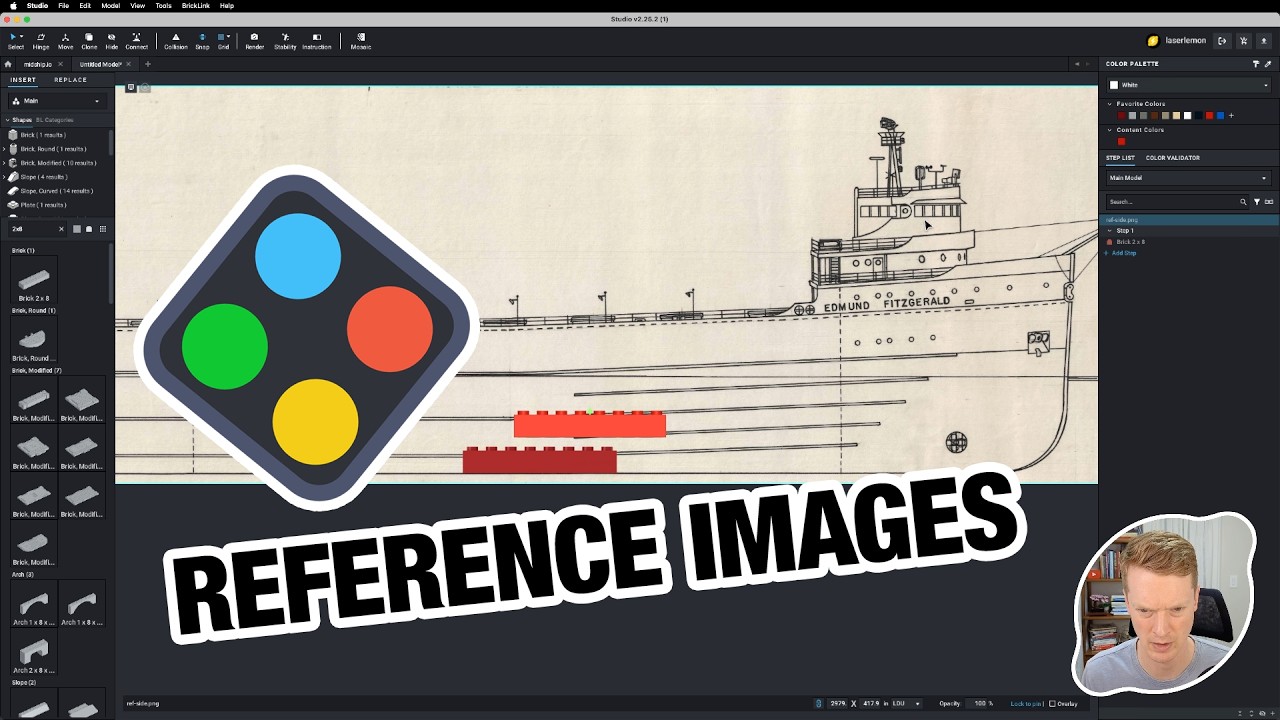Open the Mosaic tool
This screenshot has height=720, width=1280.
(x=361, y=41)
